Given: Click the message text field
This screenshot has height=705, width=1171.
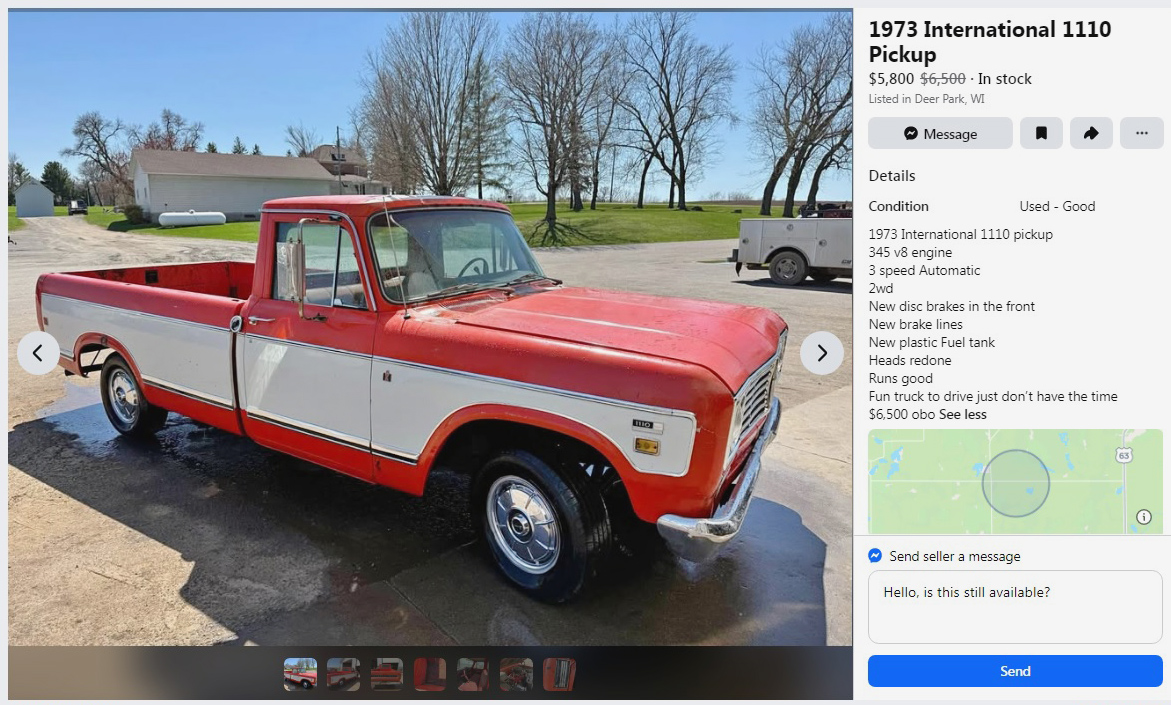Looking at the screenshot, I should point(1015,607).
